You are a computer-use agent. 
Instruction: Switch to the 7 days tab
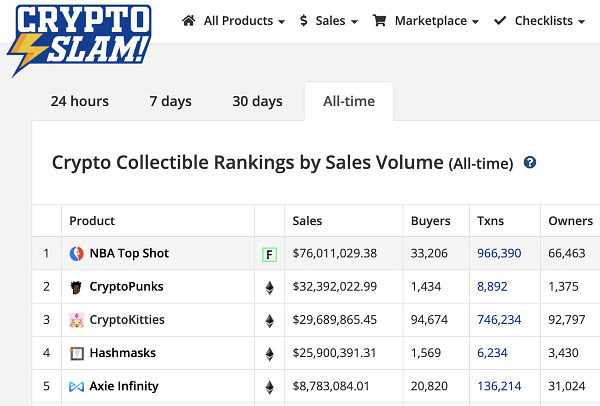[171, 101]
